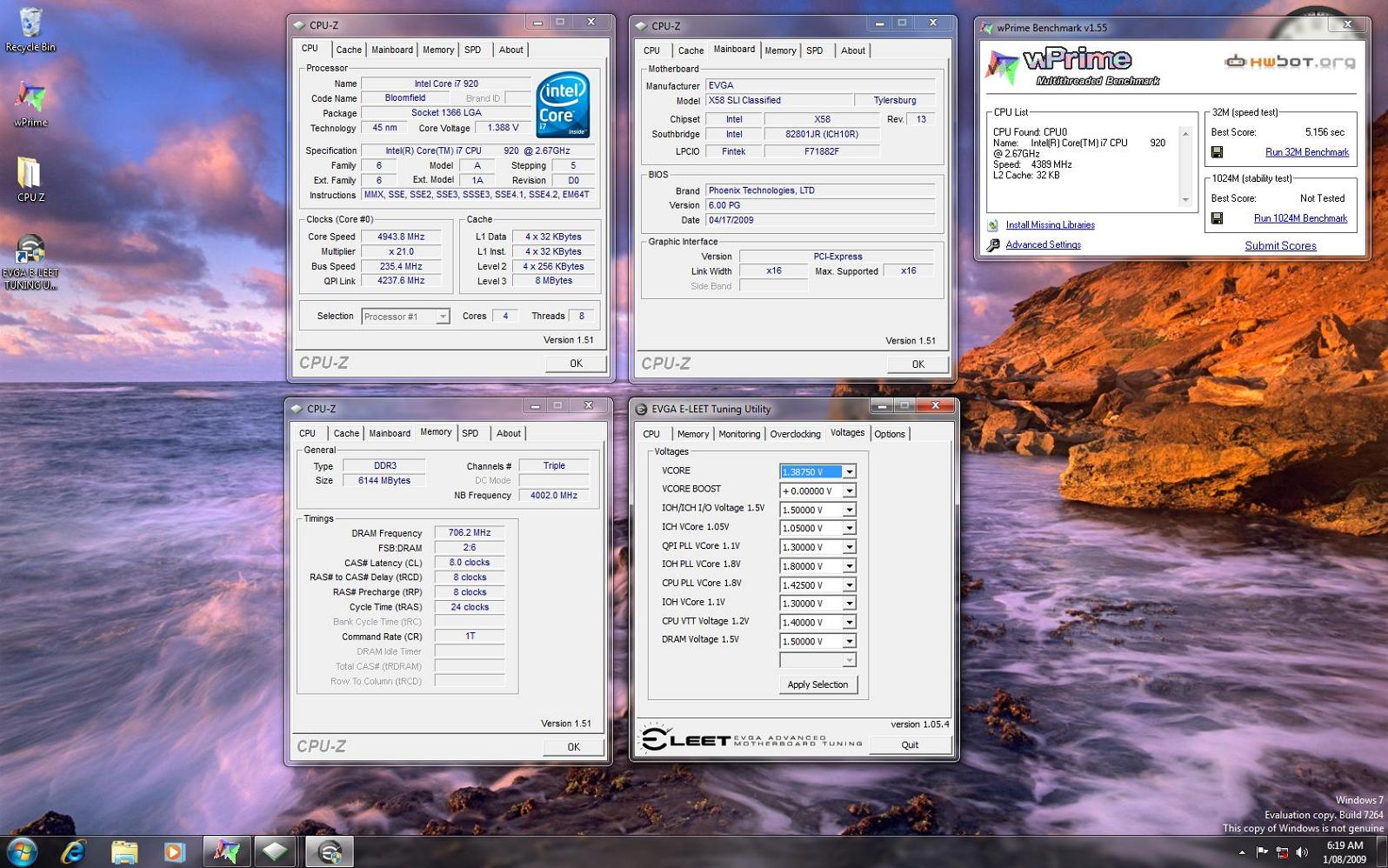The width and height of the screenshot is (1388, 868).
Task: Activate the wPrime taskbar button
Action: (x=227, y=851)
